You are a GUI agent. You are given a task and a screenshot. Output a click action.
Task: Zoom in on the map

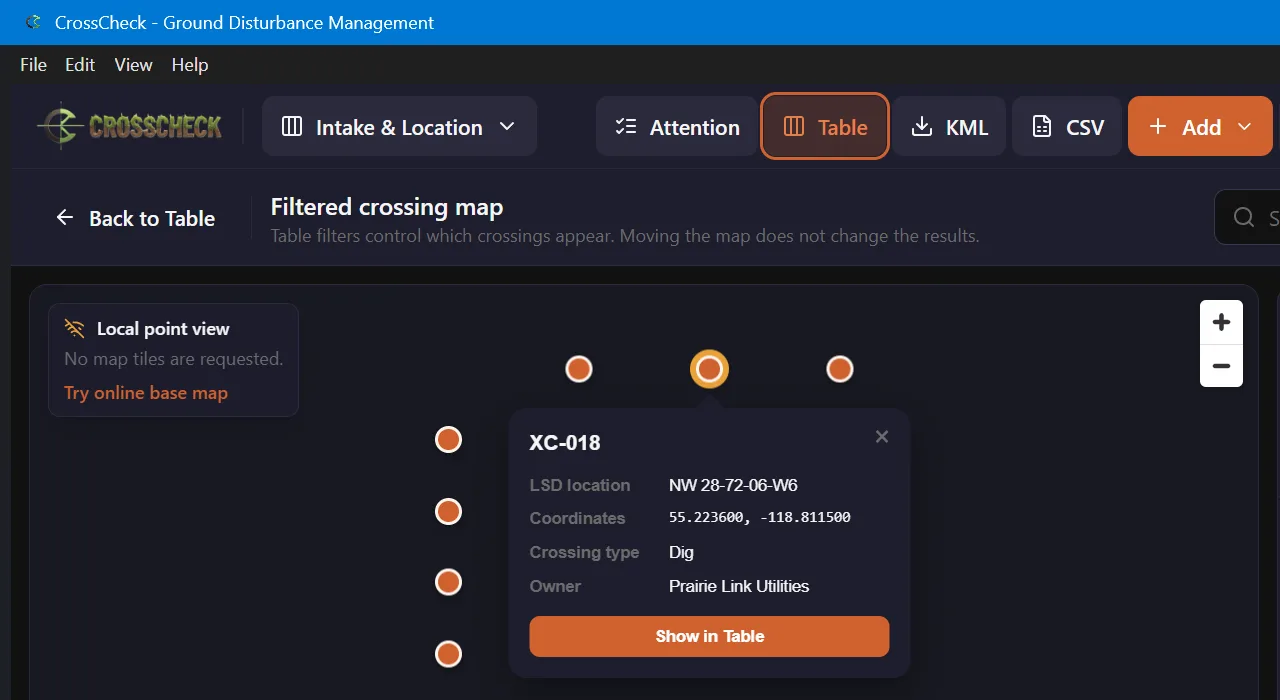tap(1221, 322)
